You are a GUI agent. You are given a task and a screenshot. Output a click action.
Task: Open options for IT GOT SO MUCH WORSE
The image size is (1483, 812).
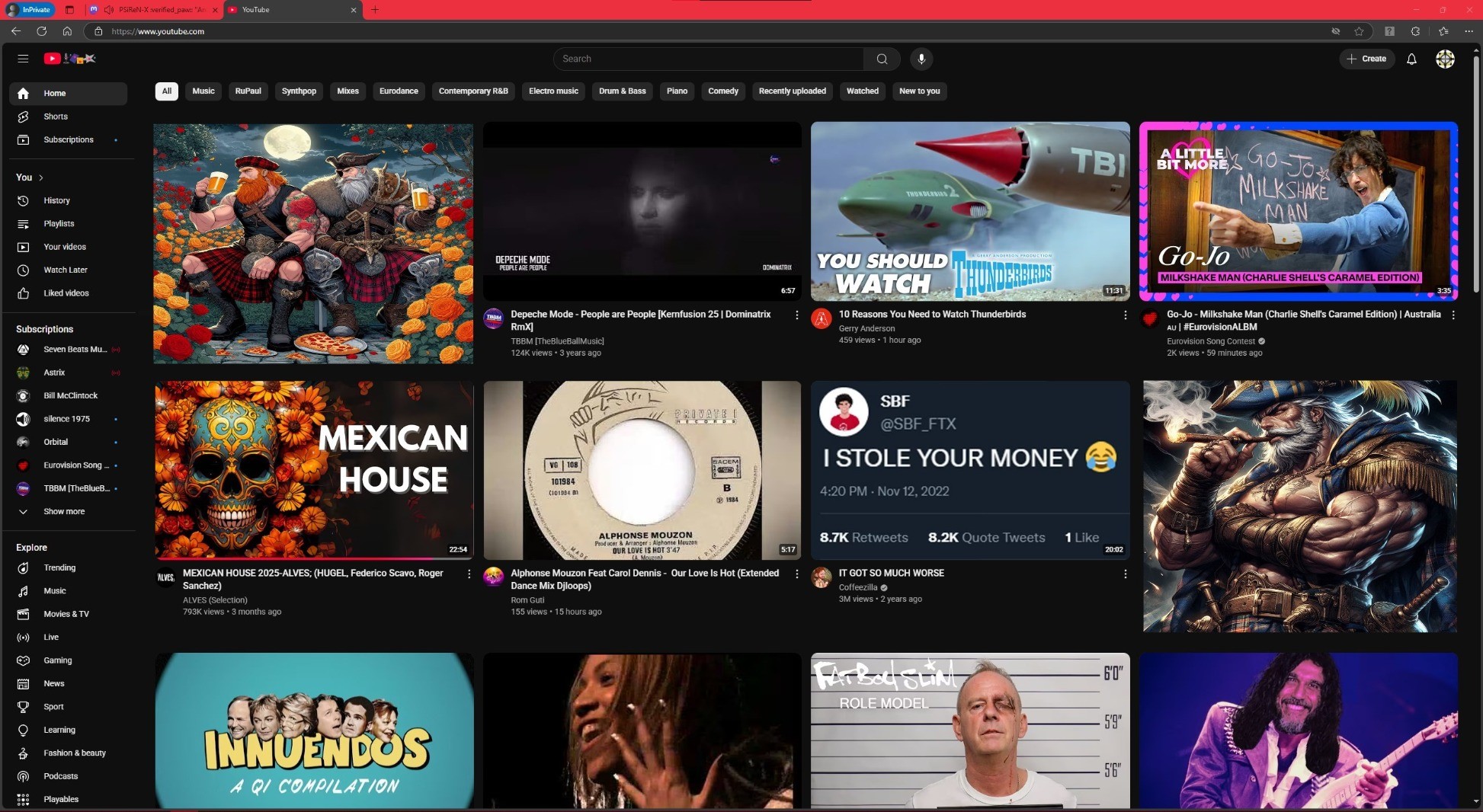[1125, 574]
